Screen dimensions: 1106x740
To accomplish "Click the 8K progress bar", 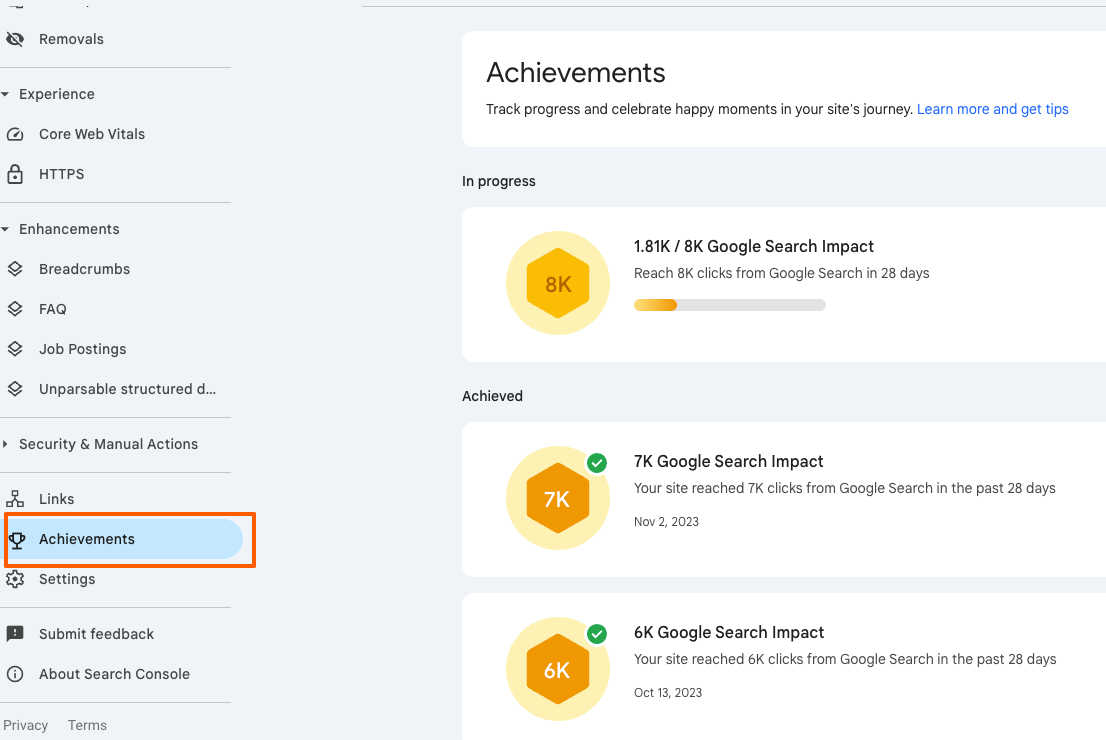I will click(729, 305).
